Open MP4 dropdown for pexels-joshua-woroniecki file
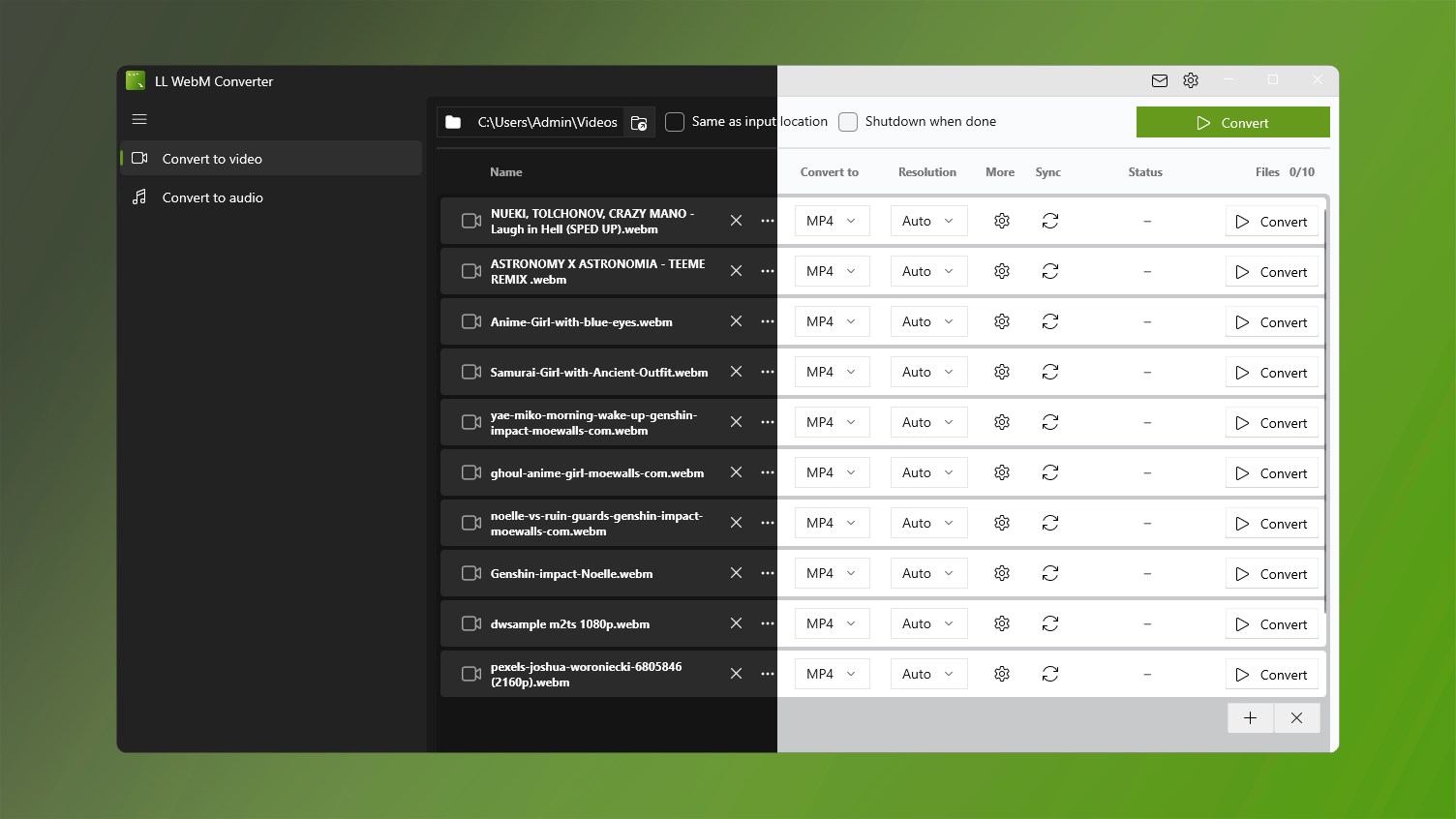This screenshot has width=1456, height=819. (832, 674)
